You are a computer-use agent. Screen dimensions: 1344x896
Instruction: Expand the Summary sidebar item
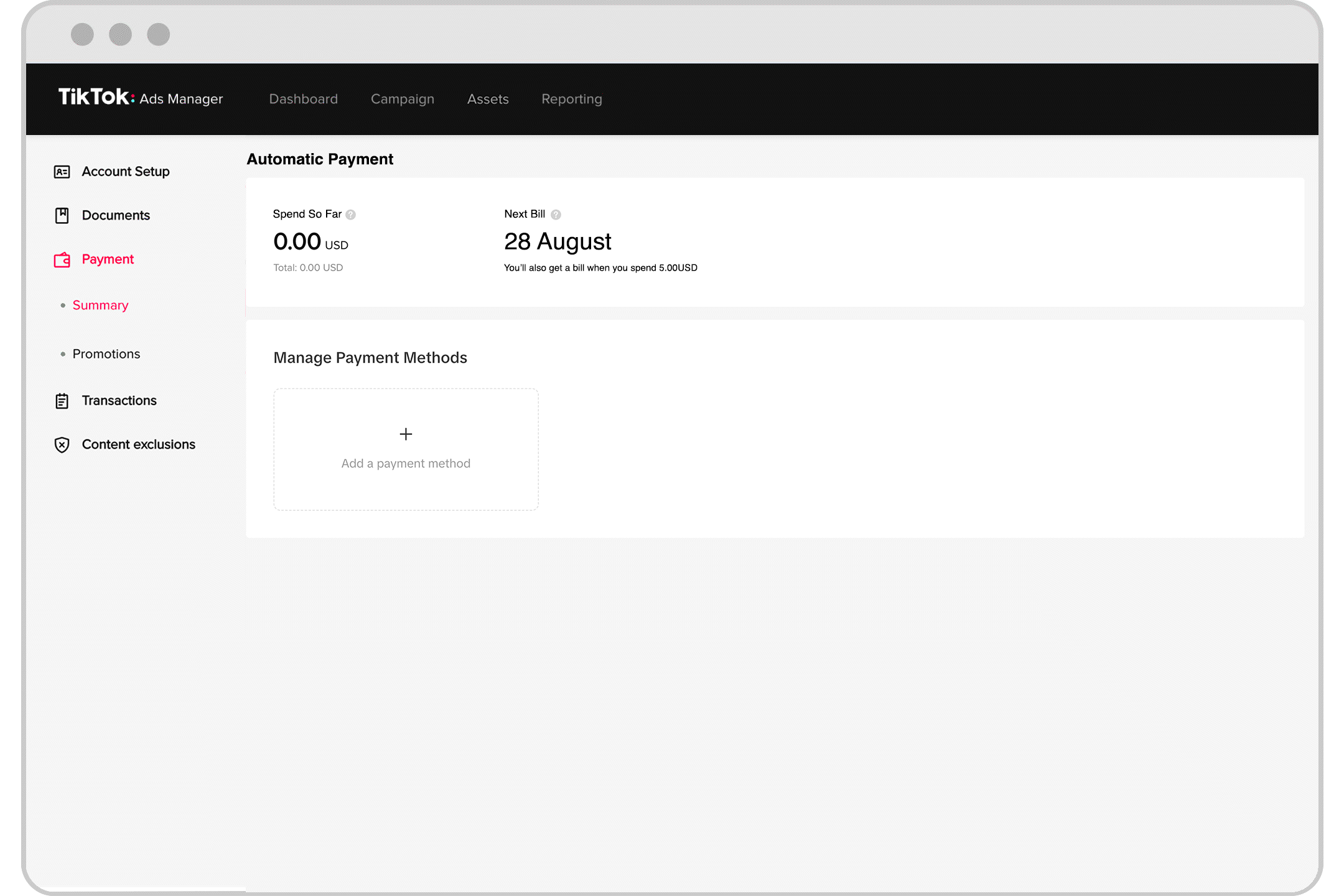[99, 305]
